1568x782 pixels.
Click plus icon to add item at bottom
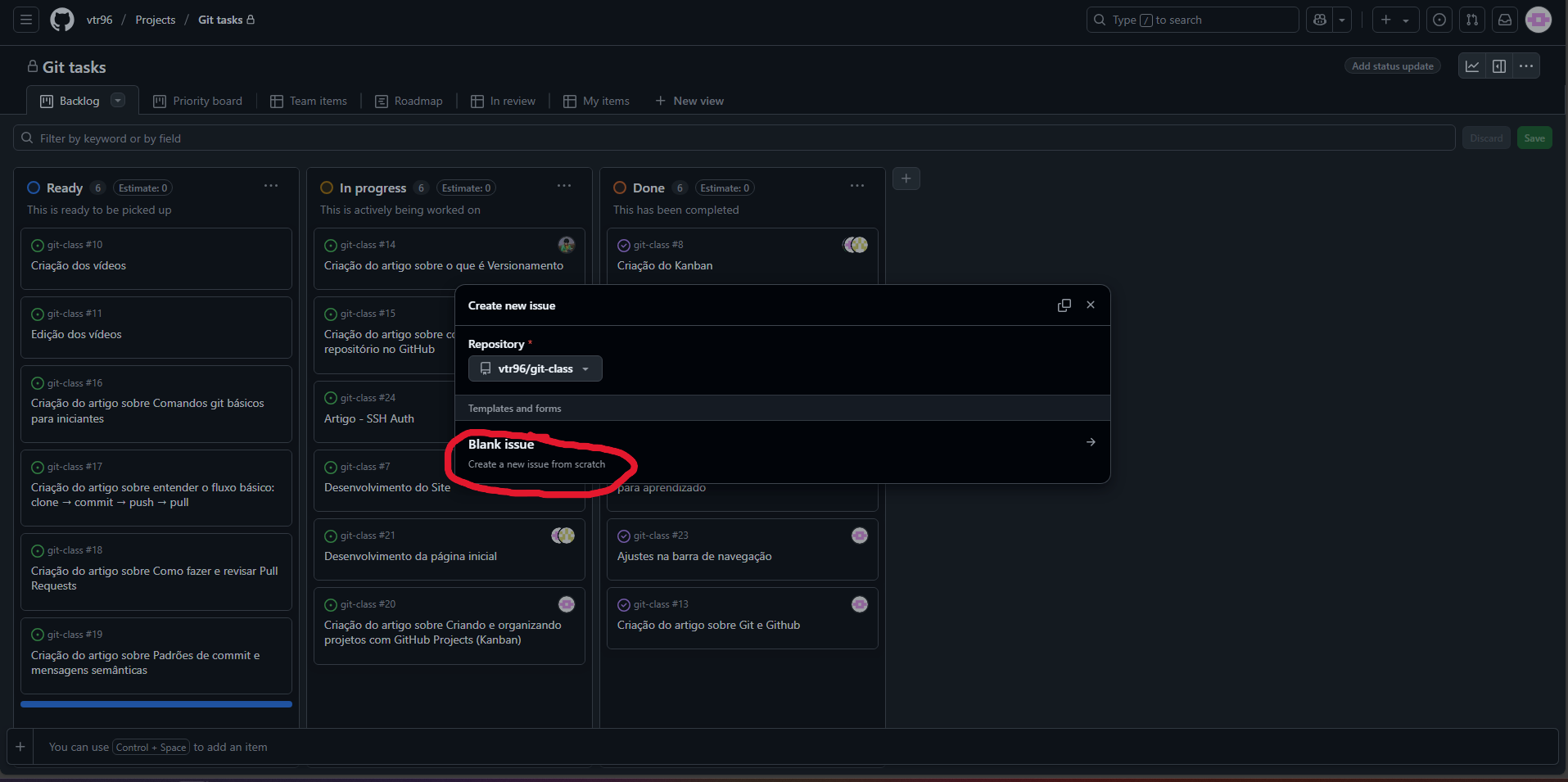(x=20, y=747)
